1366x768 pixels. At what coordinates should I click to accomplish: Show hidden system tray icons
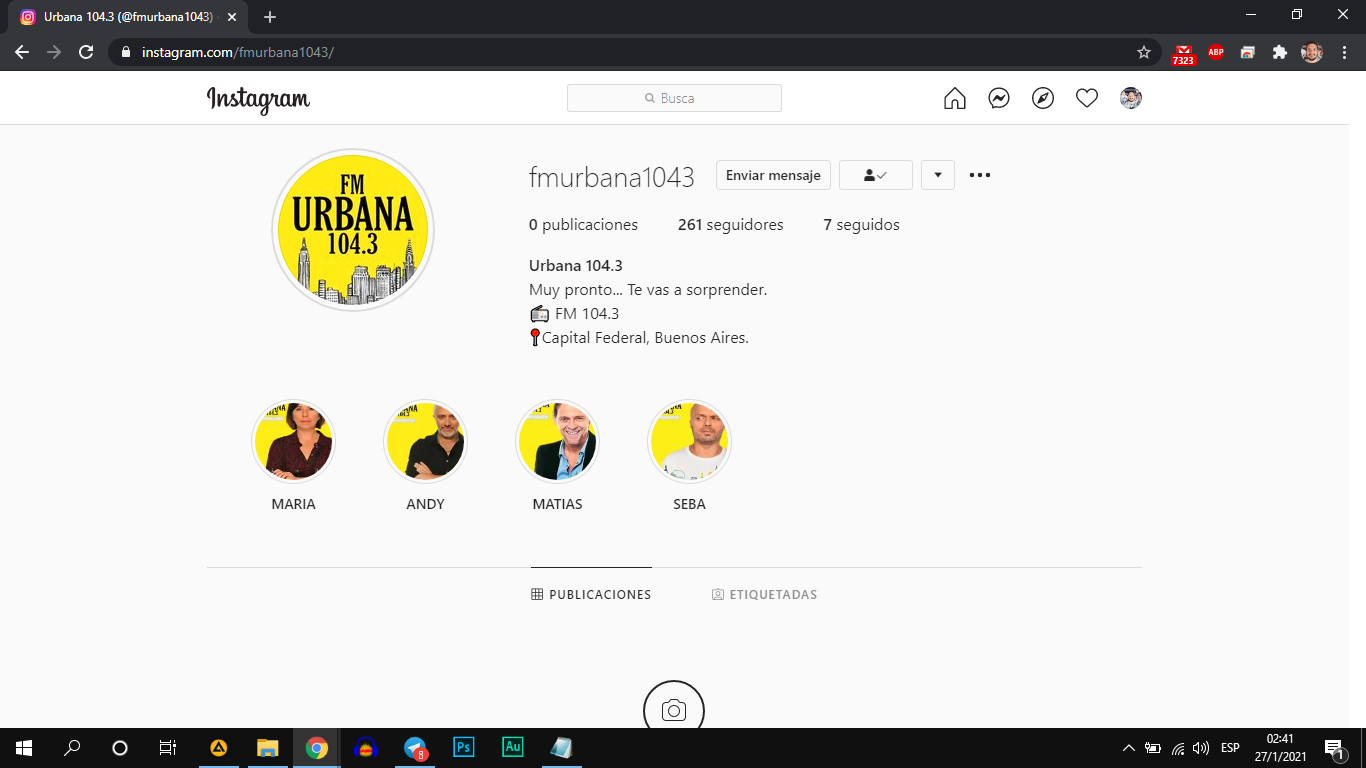click(1129, 748)
